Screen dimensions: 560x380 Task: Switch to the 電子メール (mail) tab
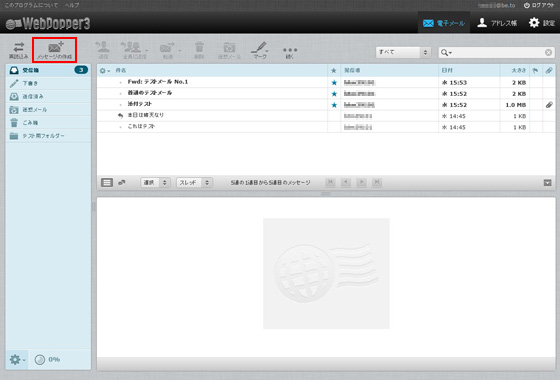(444, 23)
